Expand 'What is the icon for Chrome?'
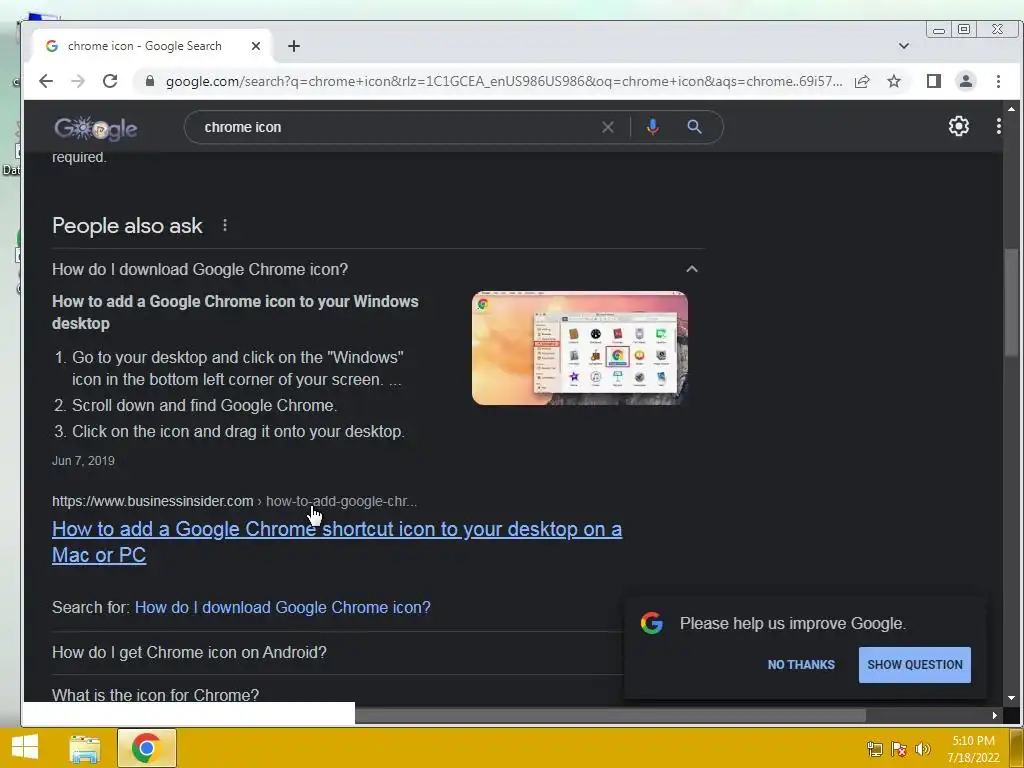Image resolution: width=1024 pixels, height=768 pixels. click(155, 695)
